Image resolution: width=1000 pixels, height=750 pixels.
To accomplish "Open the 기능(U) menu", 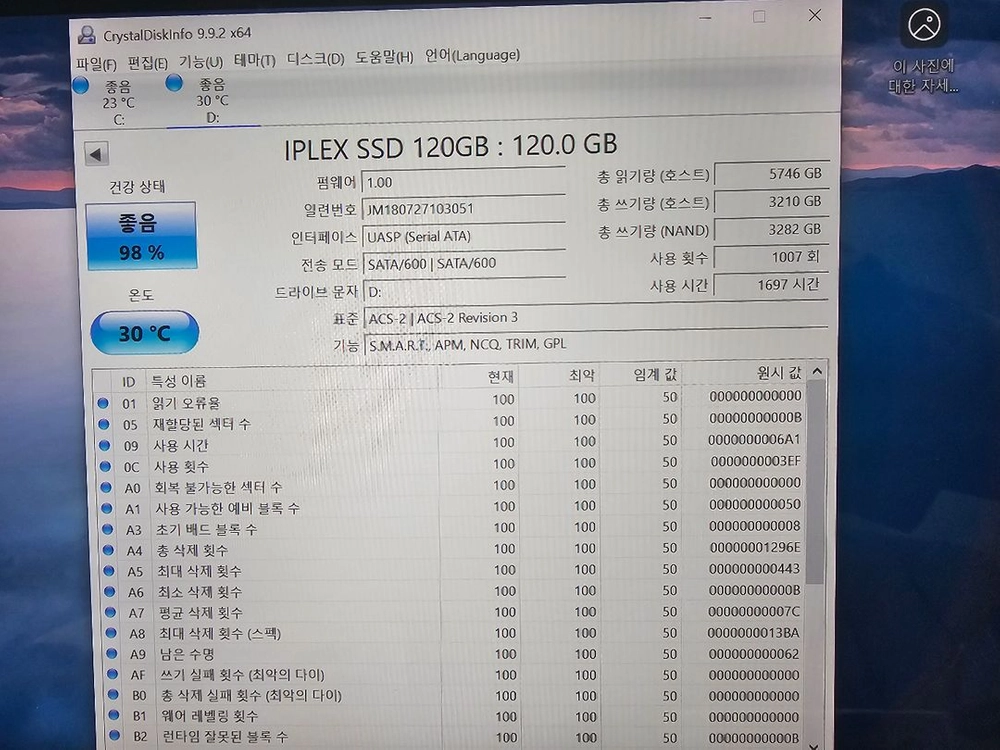I will tap(200, 61).
